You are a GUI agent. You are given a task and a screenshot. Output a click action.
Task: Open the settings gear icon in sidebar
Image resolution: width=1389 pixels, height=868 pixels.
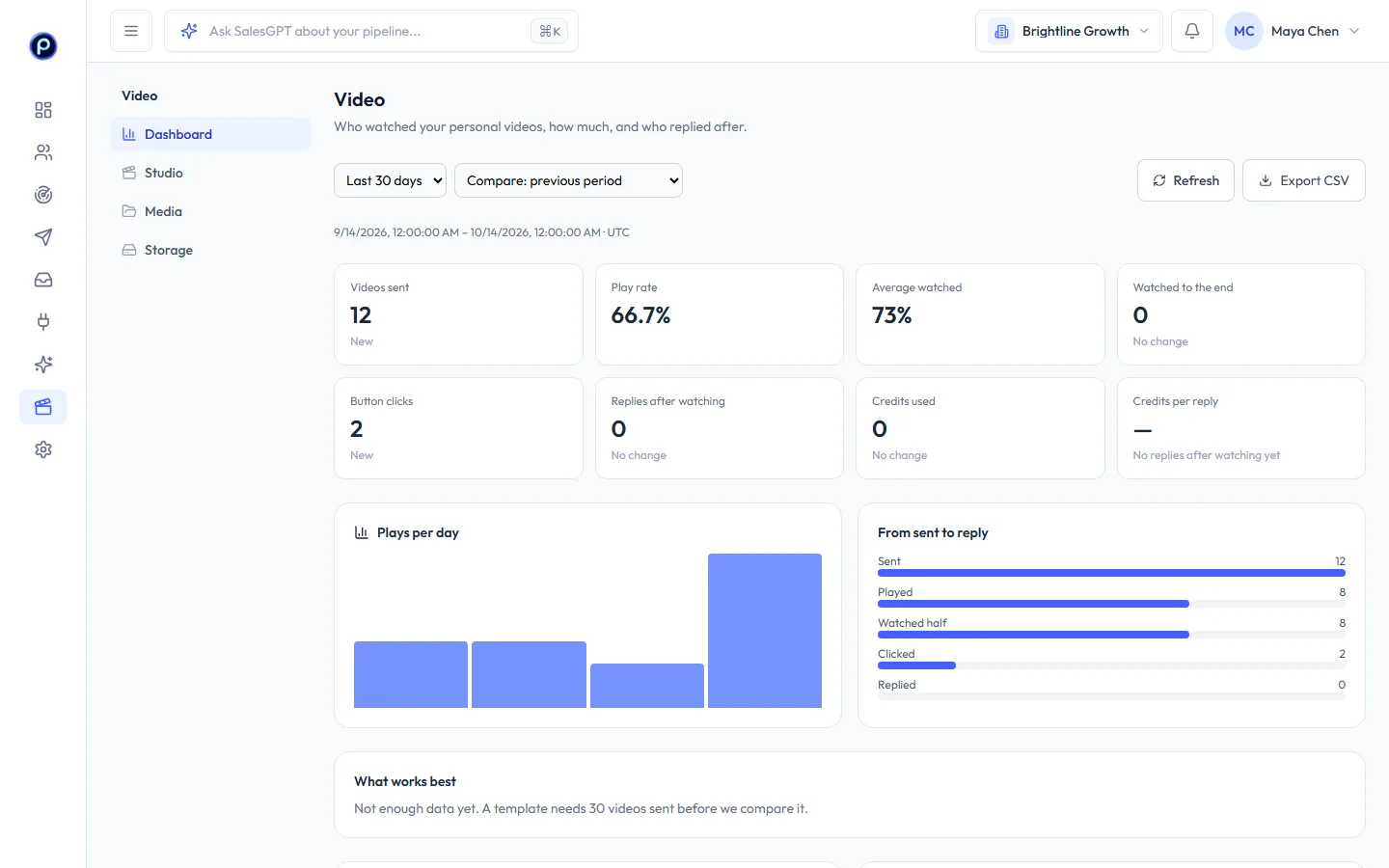[42, 449]
